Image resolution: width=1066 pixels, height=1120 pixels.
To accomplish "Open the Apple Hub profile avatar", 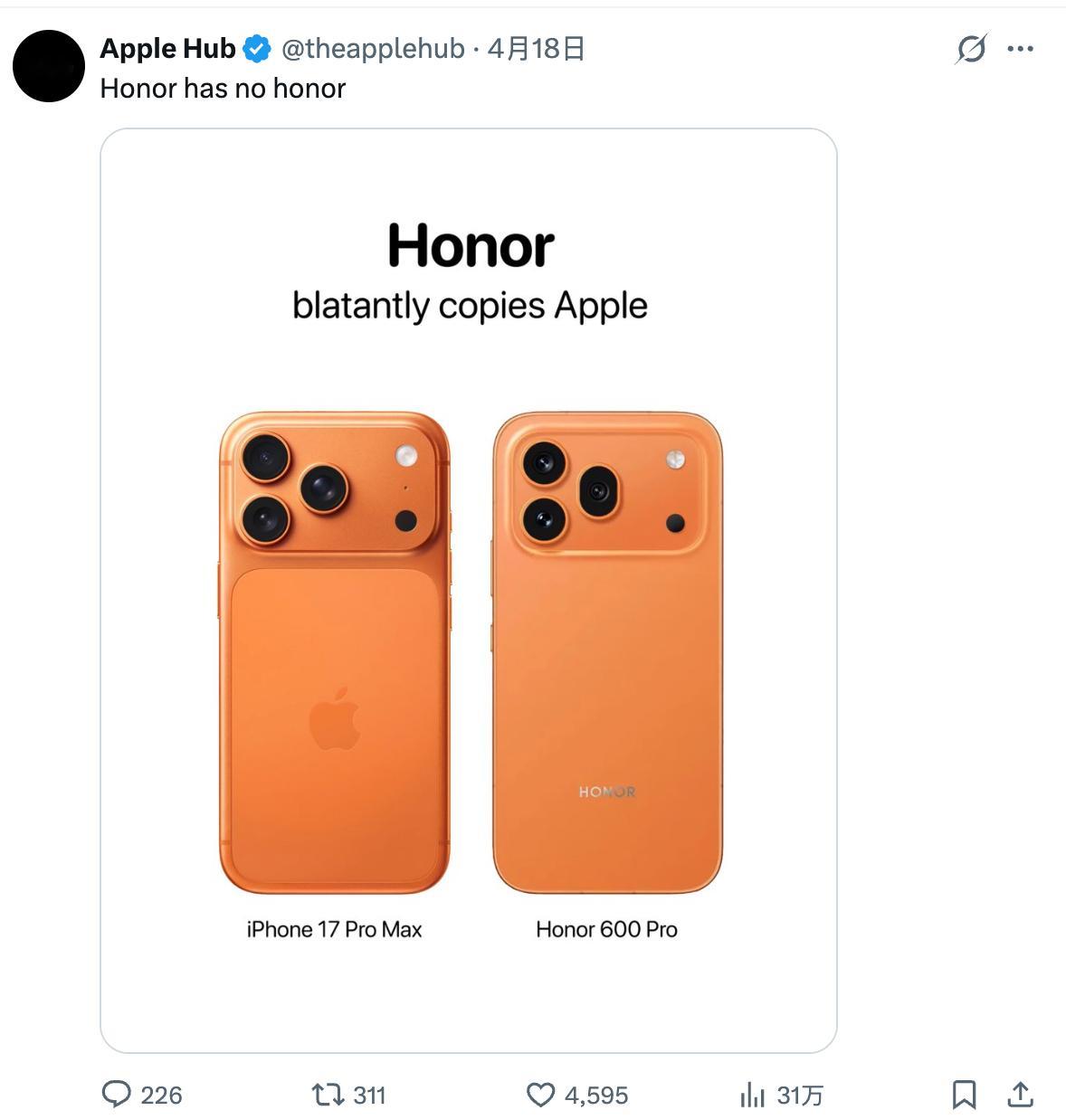I will 49,66.
